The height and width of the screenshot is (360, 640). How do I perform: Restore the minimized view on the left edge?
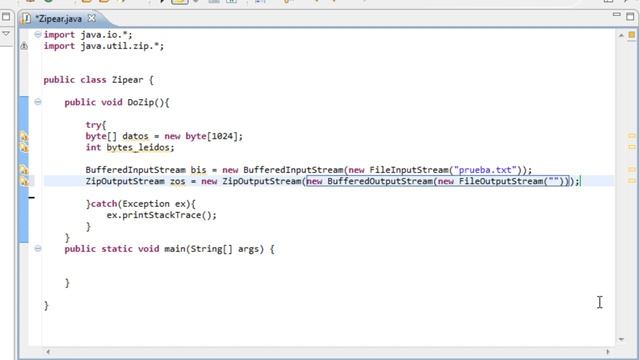tap(6, 17)
